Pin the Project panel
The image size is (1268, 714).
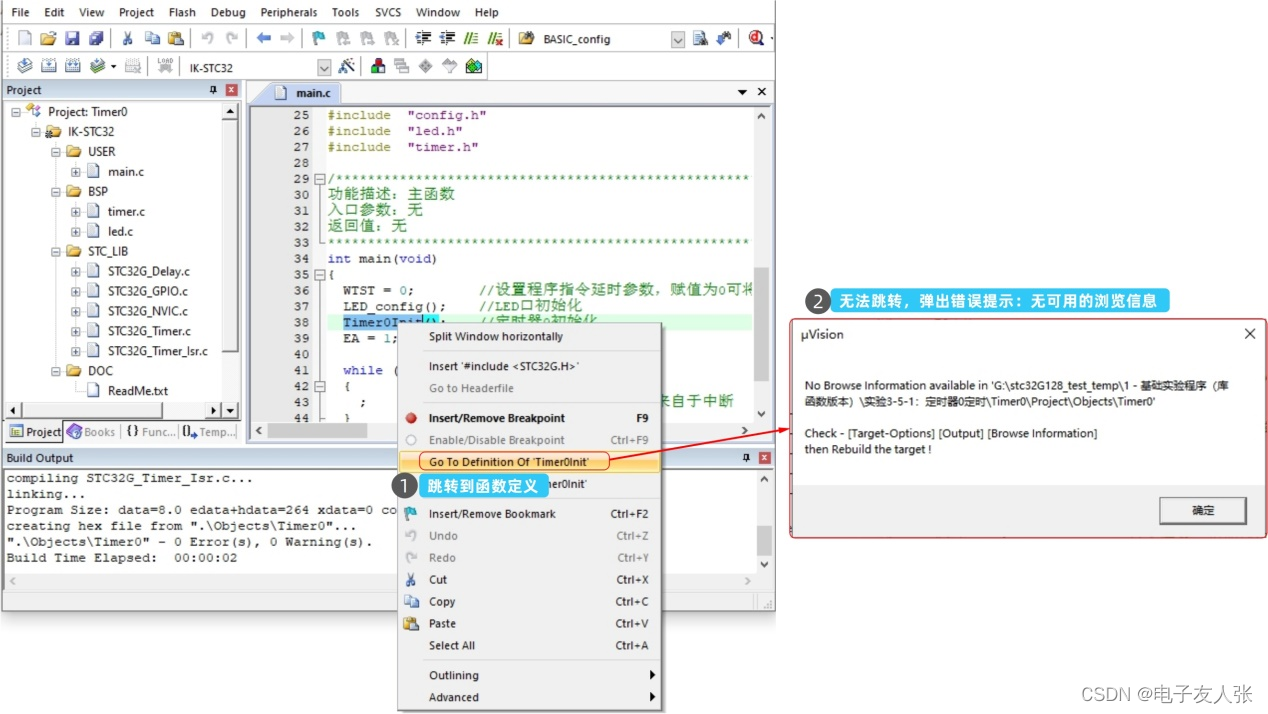tap(213, 90)
